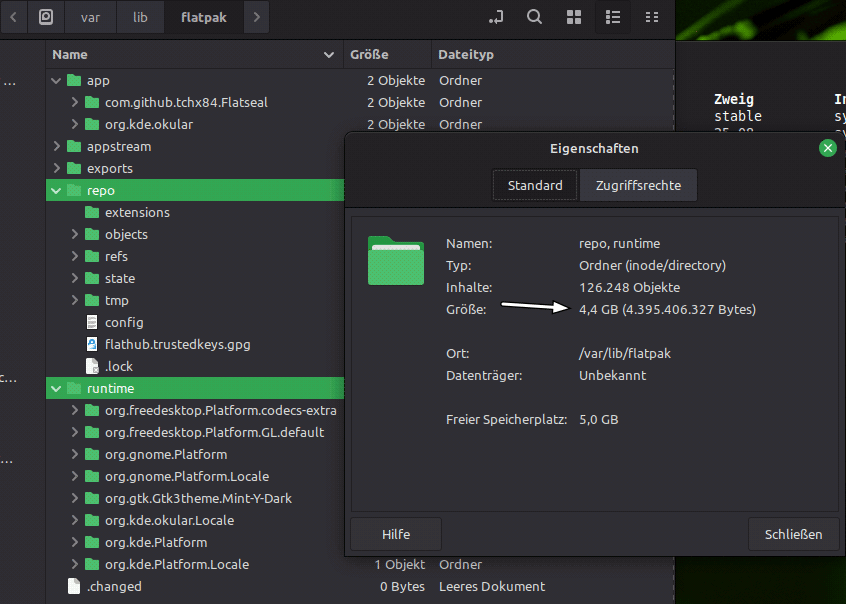Switch to icon grid view
The height and width of the screenshot is (604, 846).
574,17
